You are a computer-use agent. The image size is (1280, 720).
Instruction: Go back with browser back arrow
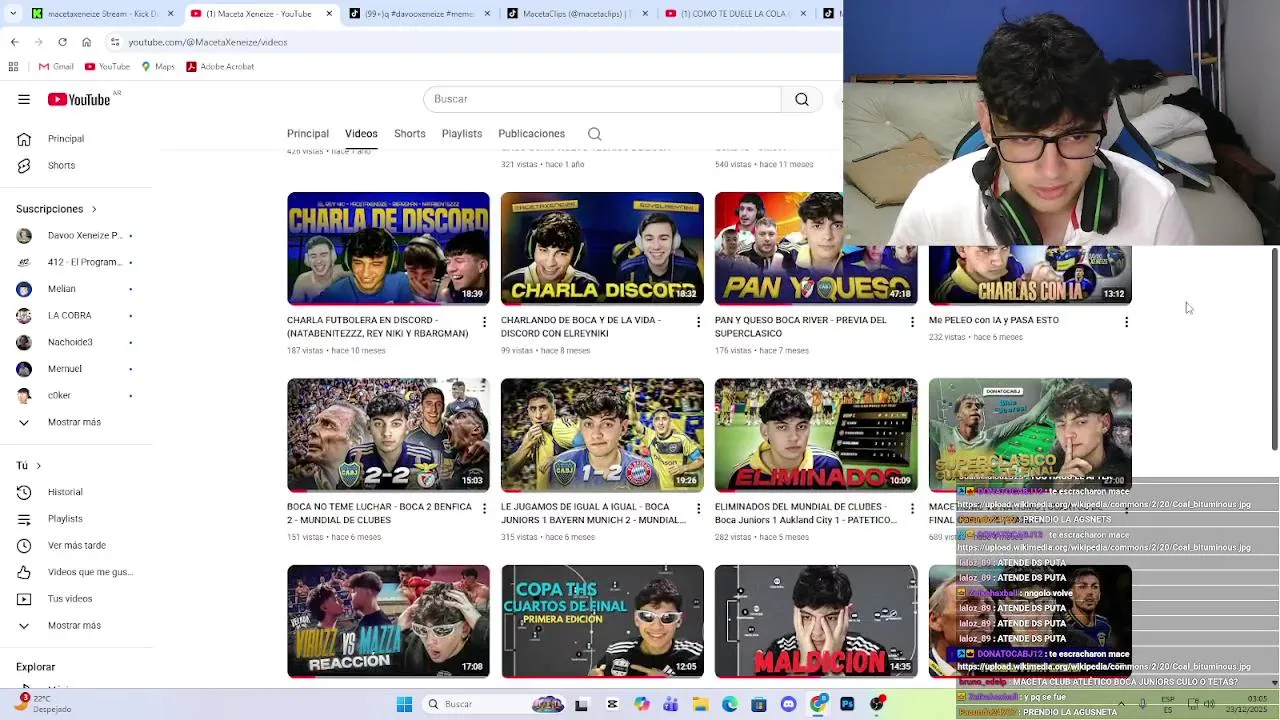pos(14,42)
